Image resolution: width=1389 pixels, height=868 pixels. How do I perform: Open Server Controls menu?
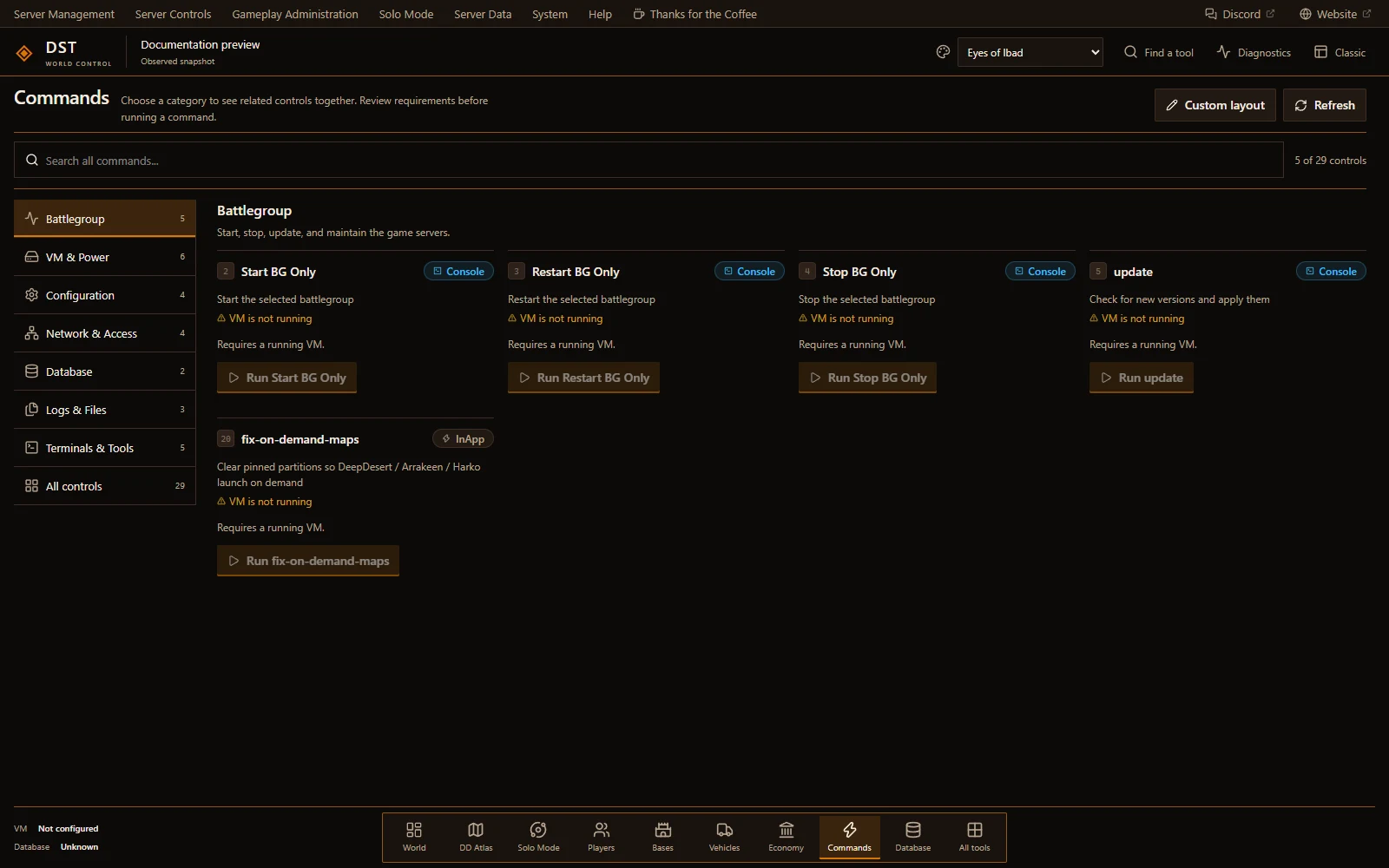tap(173, 14)
